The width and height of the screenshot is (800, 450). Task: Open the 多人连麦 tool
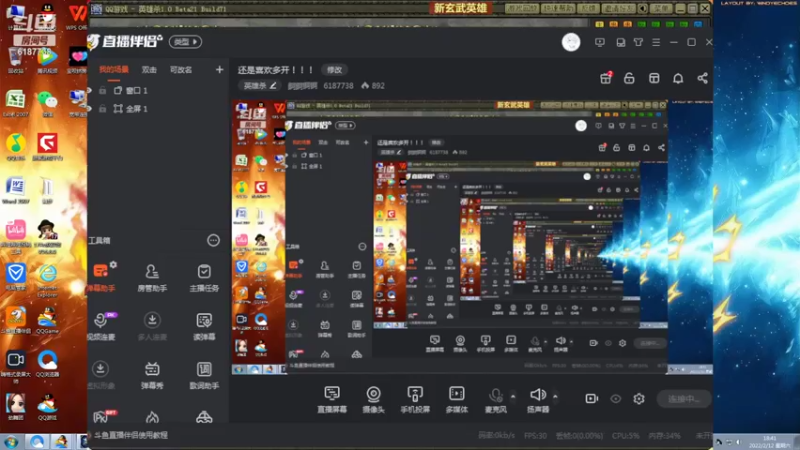coord(152,327)
